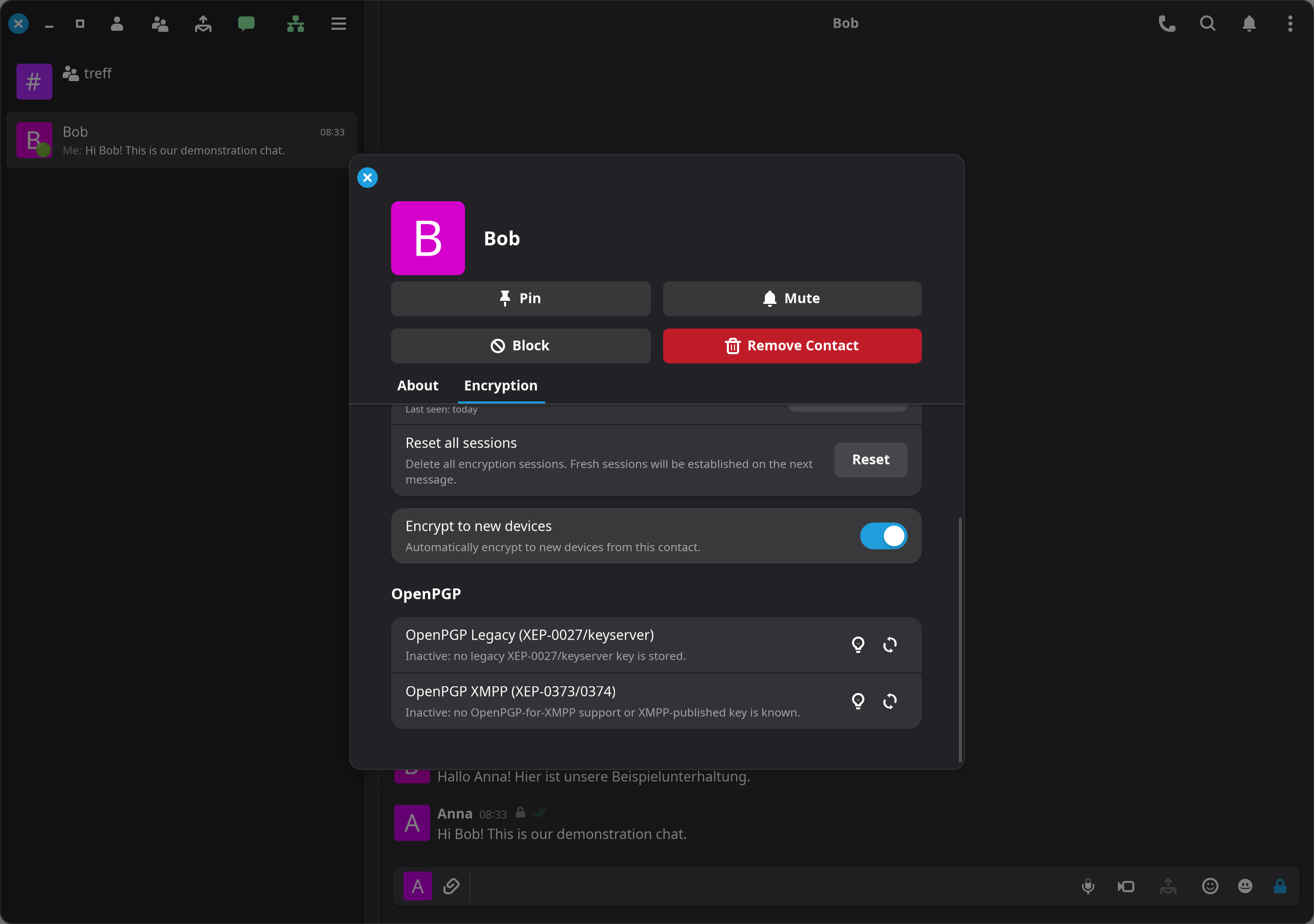Click the blue lock encryption icon

(x=1280, y=886)
